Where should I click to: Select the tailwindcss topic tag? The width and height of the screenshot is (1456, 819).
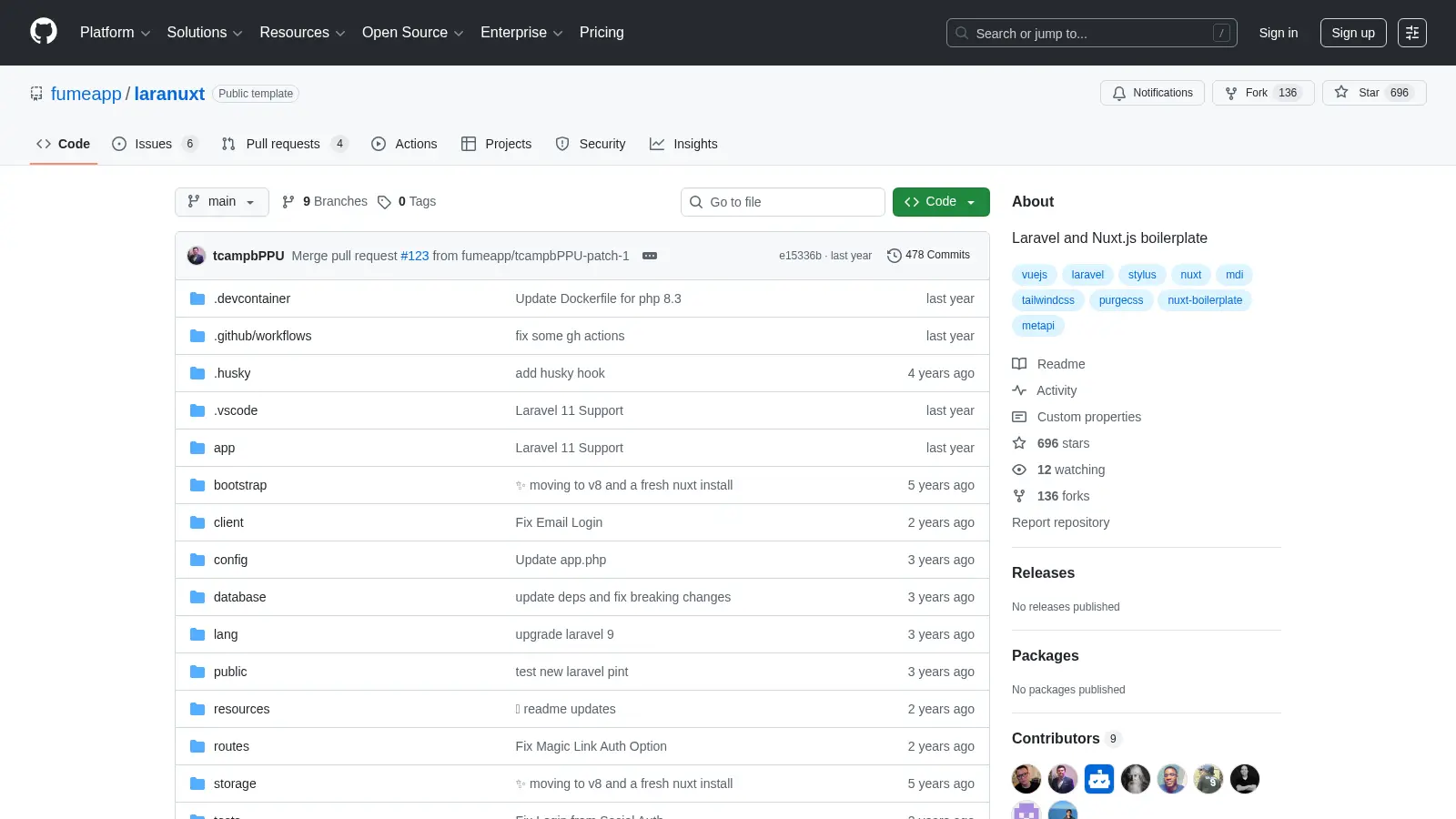coord(1048,300)
